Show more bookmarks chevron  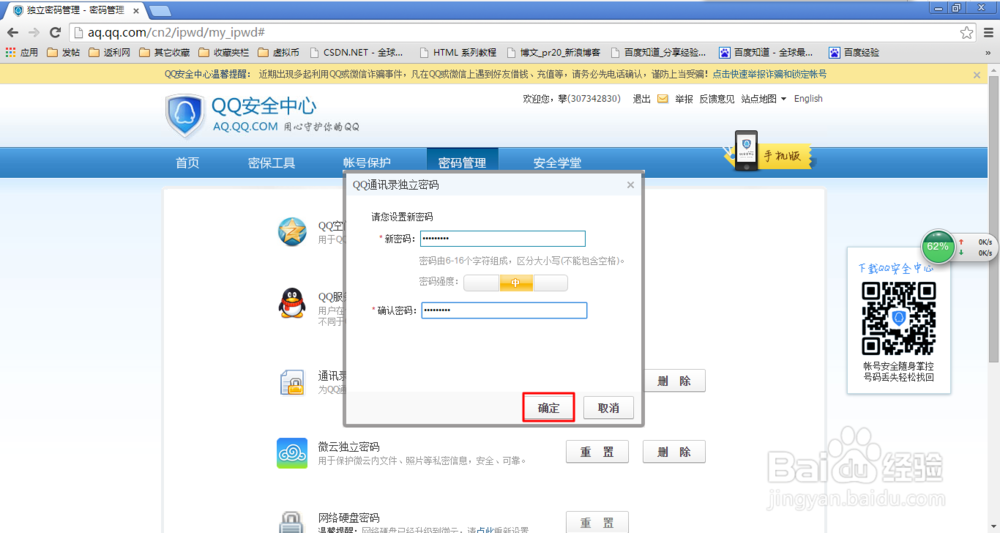click(x=988, y=53)
